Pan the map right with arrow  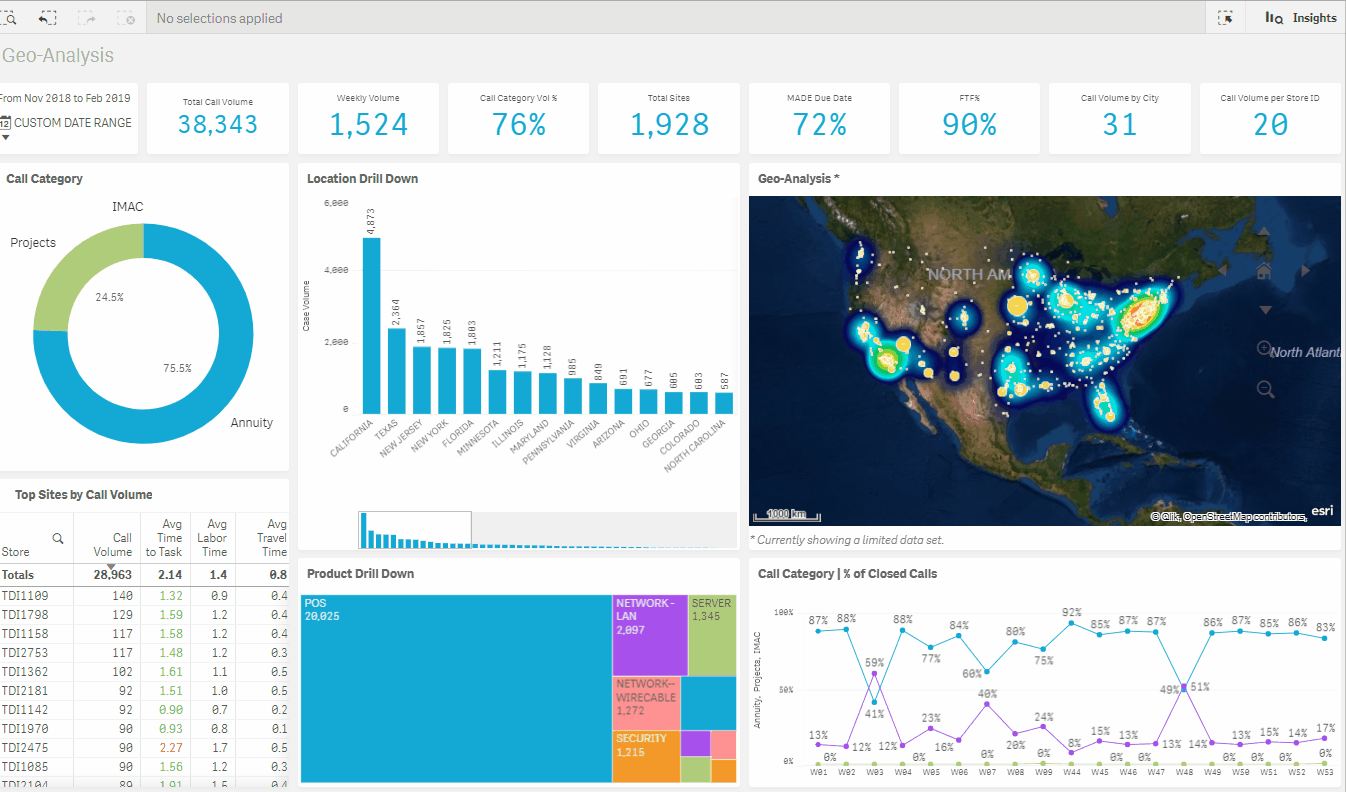pos(1305,271)
